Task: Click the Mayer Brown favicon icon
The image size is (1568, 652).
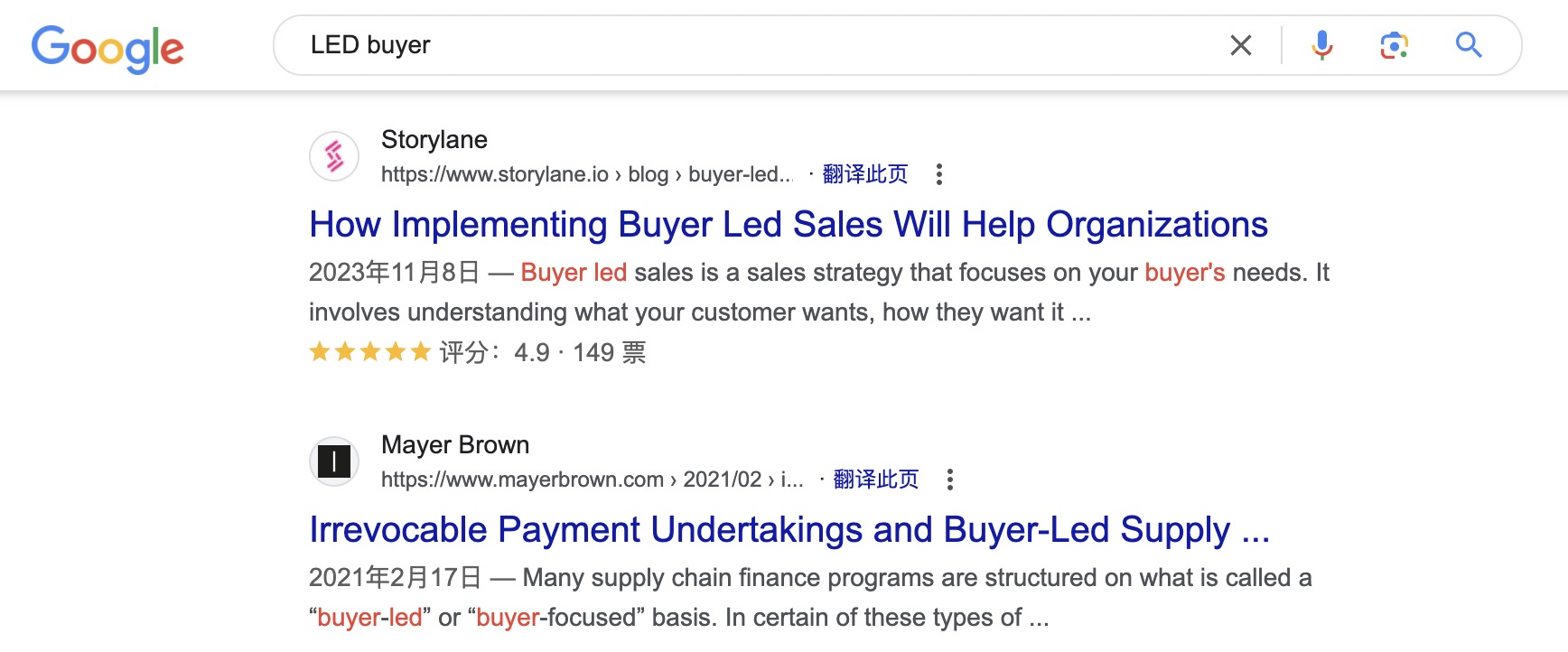Action: point(334,461)
